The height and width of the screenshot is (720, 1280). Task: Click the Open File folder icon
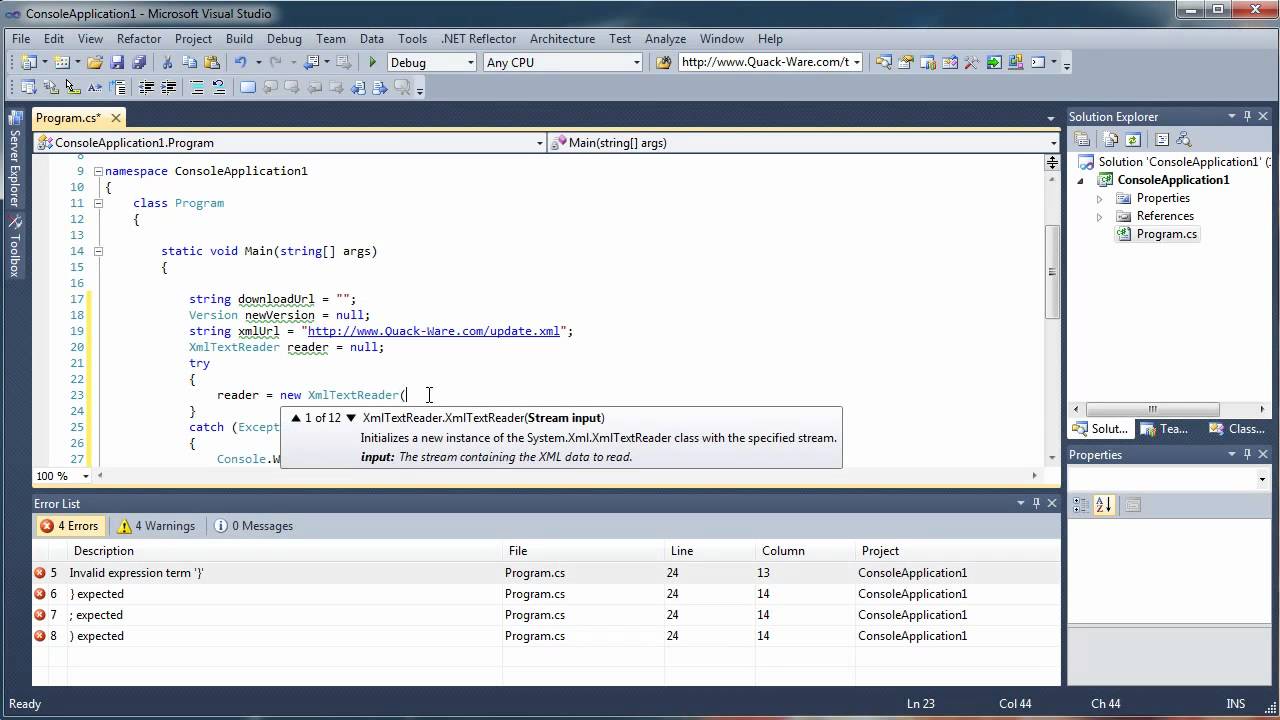click(94, 62)
